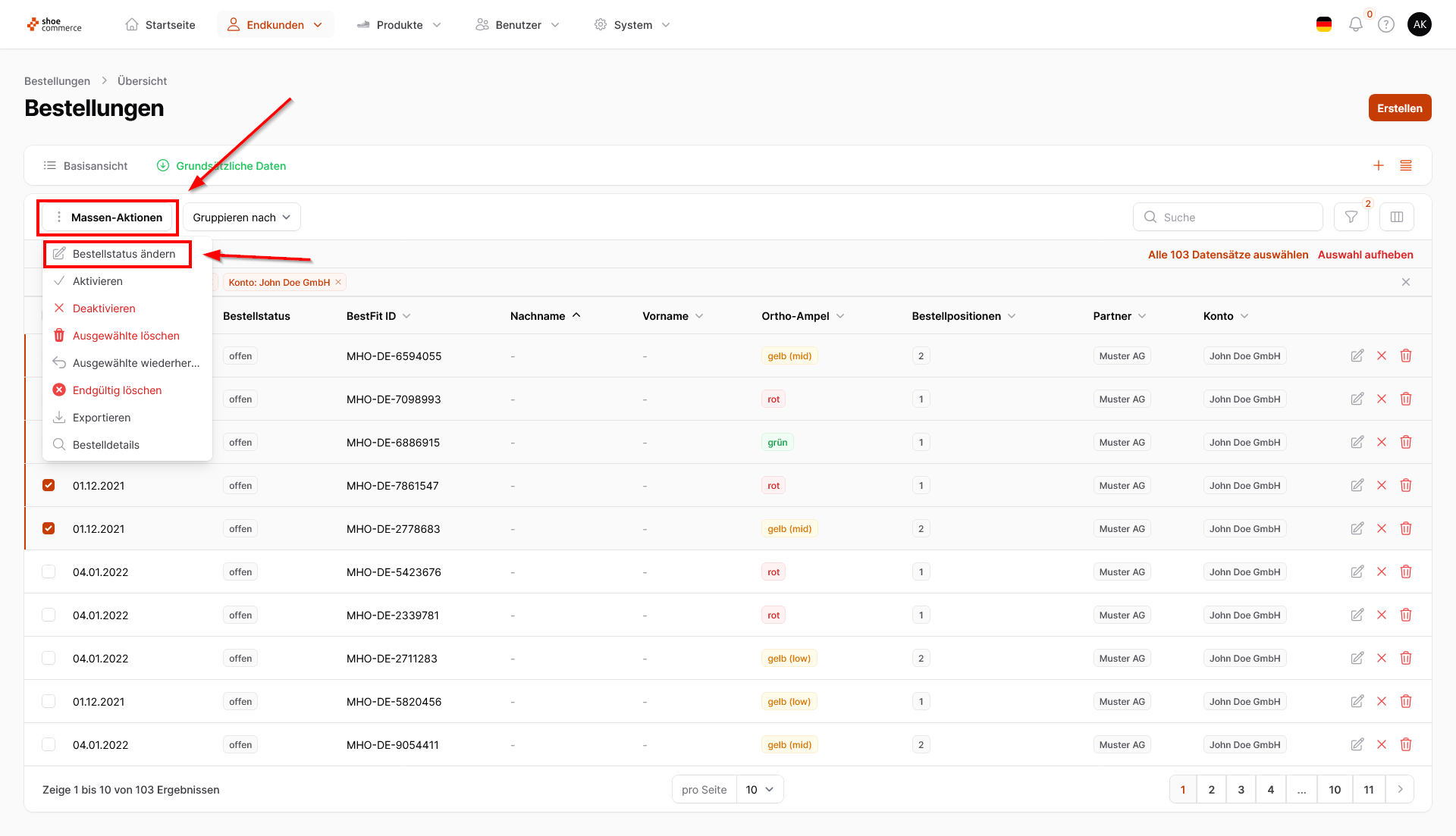Select Bestellstatus ändern menu entry
Image resolution: width=1456 pixels, height=836 pixels.
[124, 254]
